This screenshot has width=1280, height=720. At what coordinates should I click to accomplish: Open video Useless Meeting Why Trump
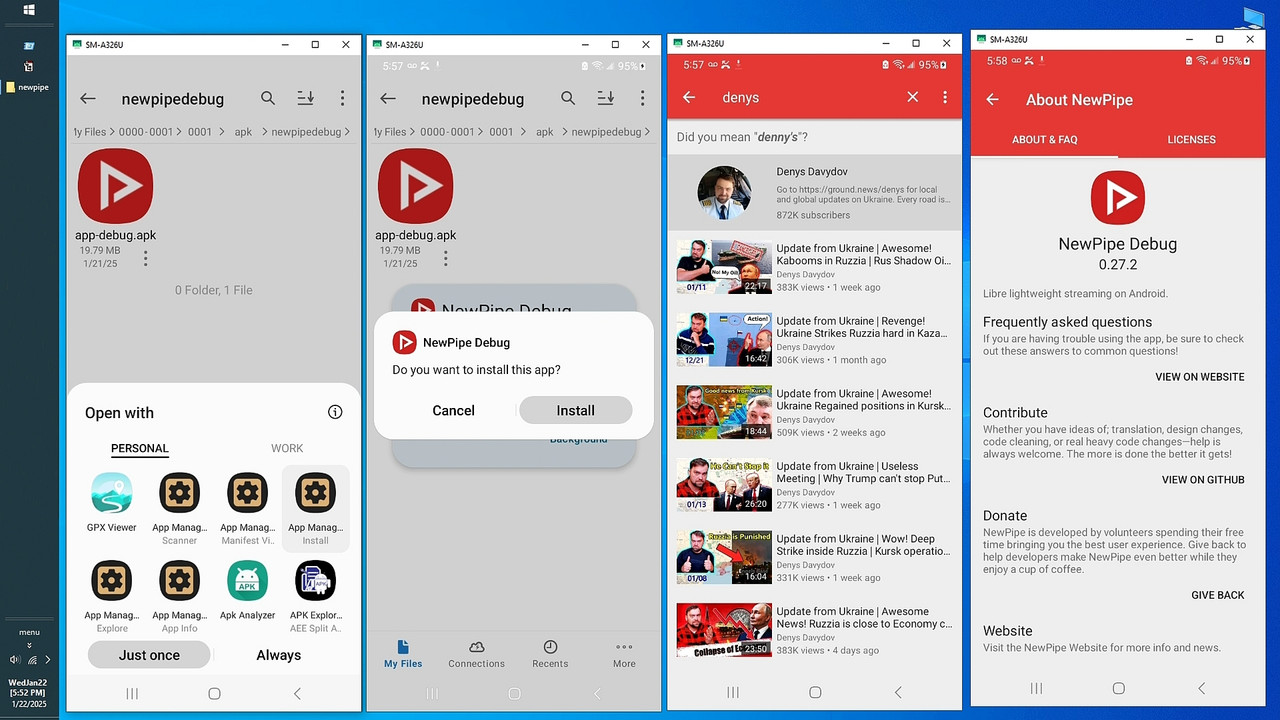pos(814,485)
